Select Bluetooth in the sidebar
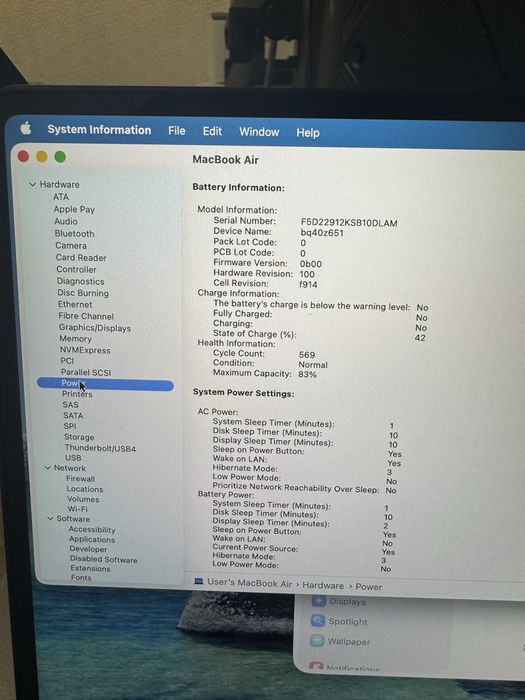Image resolution: width=525 pixels, height=700 pixels. click(x=75, y=233)
